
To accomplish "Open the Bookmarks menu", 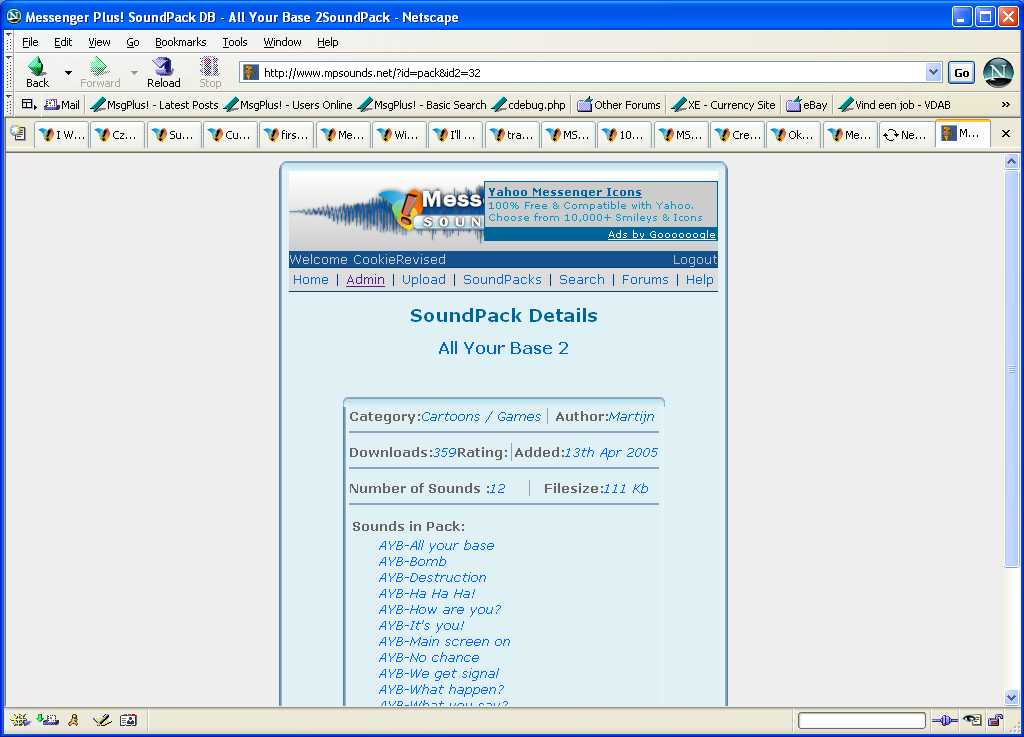I will 180,42.
